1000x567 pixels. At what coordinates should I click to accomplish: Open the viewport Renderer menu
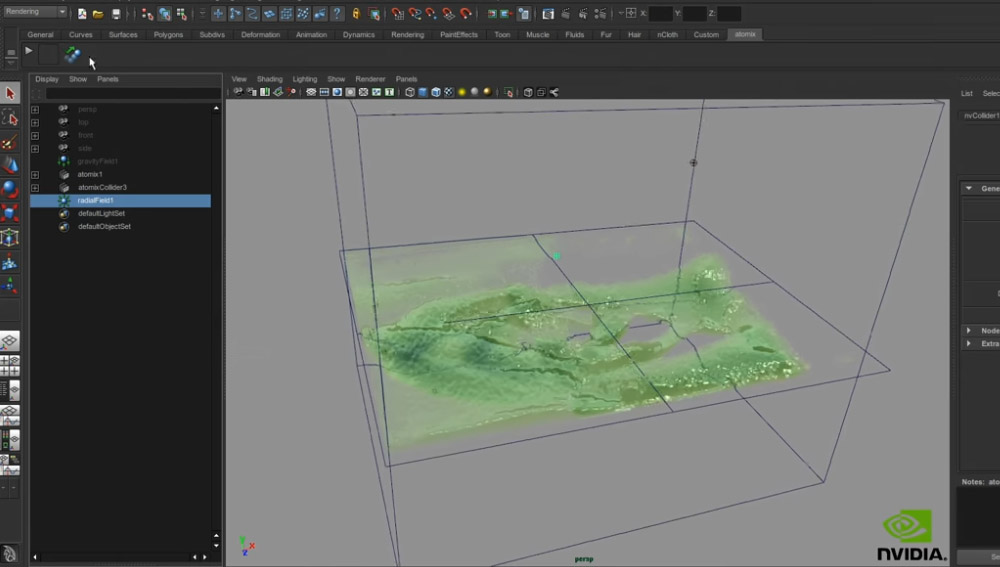(370, 79)
